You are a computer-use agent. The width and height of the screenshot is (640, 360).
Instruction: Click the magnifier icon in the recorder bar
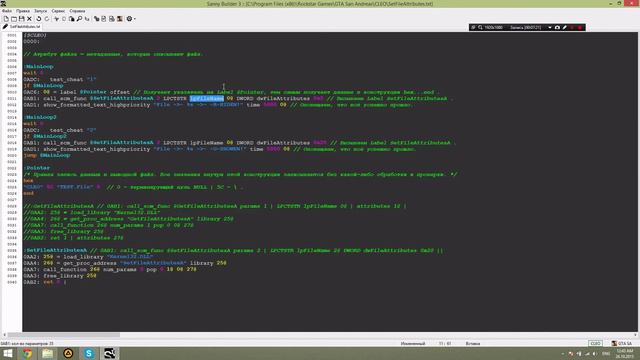coord(480,27)
